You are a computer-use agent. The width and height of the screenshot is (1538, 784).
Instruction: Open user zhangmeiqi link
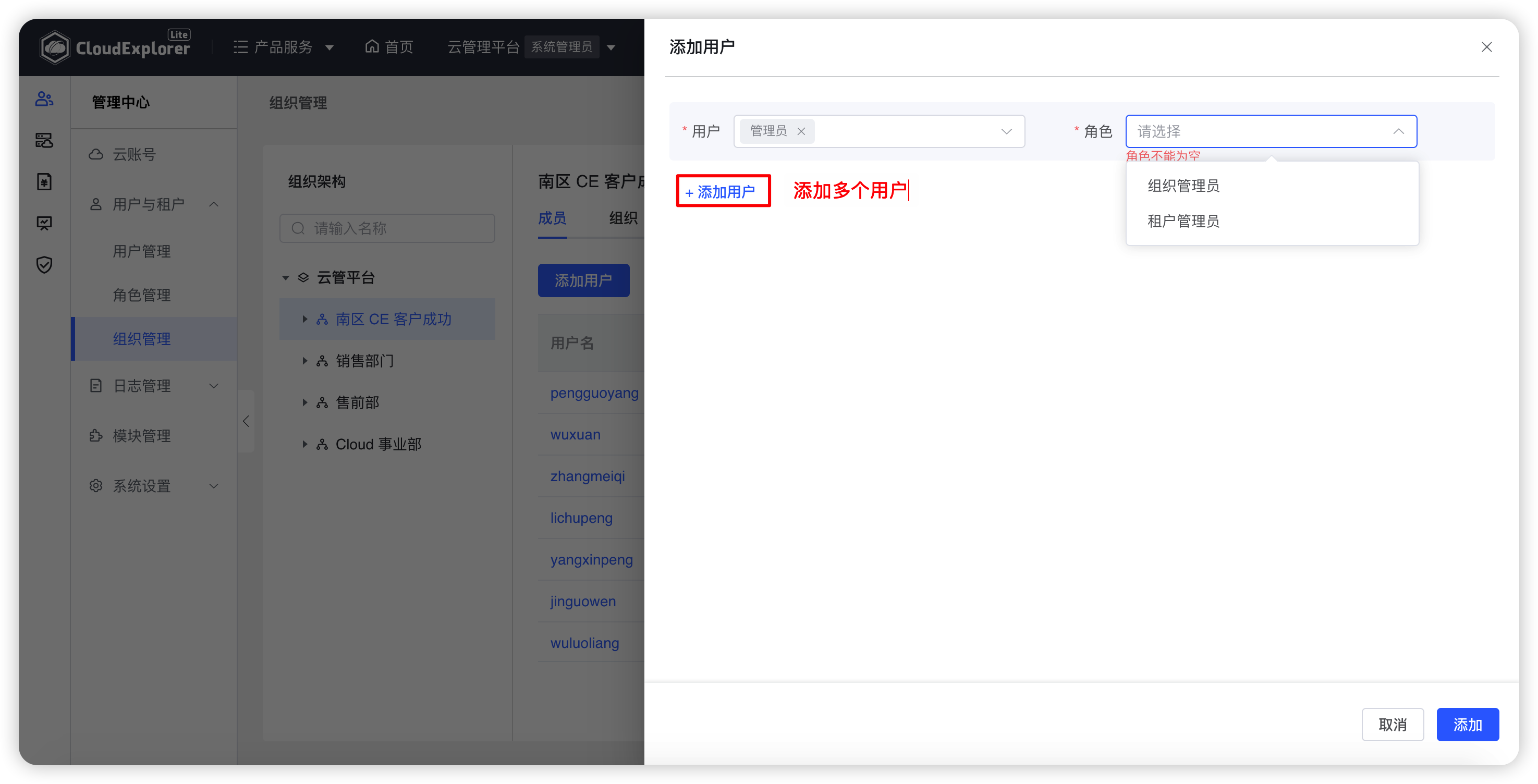click(x=588, y=476)
